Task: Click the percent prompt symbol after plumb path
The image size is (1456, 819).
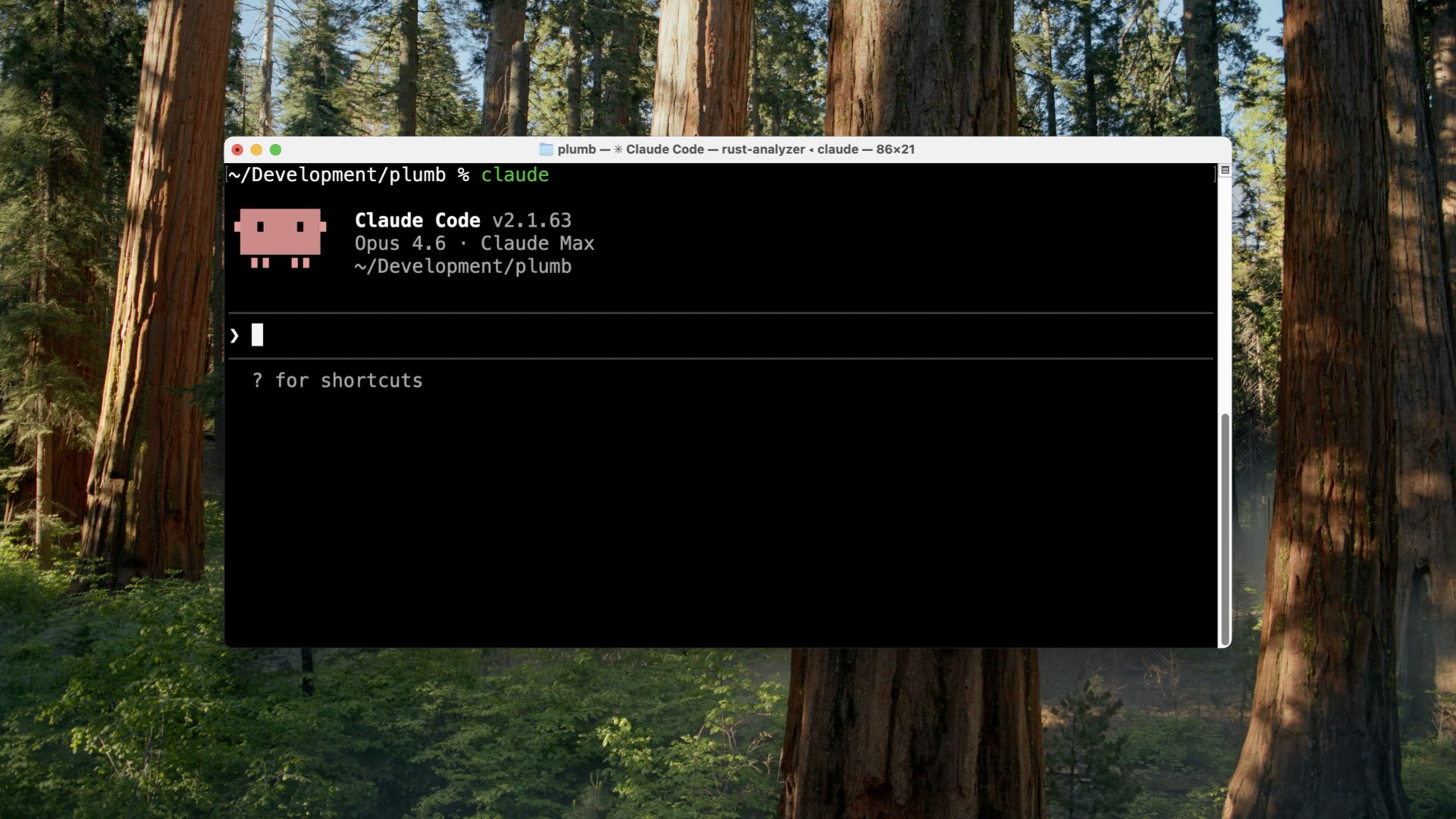Action: pos(463,175)
